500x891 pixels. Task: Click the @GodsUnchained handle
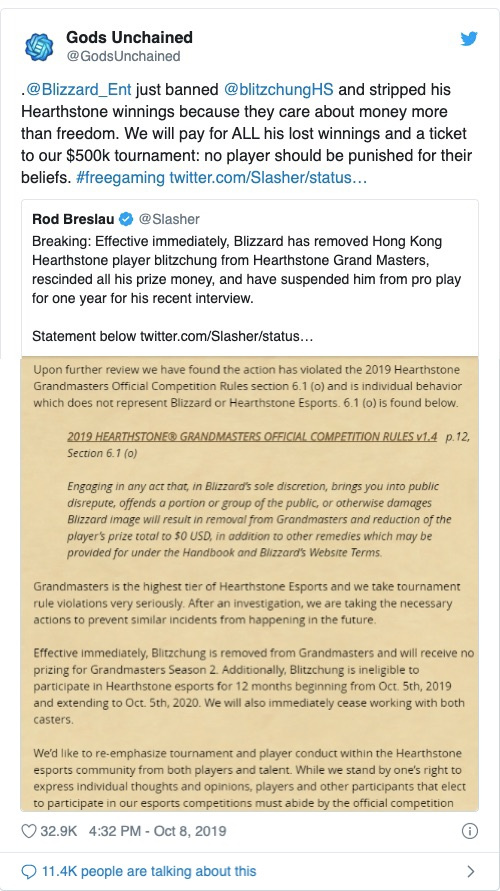pos(123,56)
